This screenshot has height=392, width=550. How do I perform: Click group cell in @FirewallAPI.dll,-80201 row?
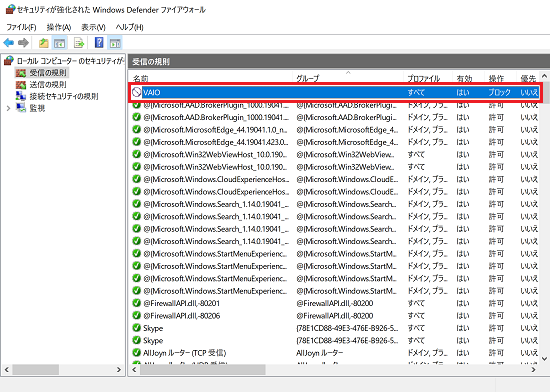335,303
